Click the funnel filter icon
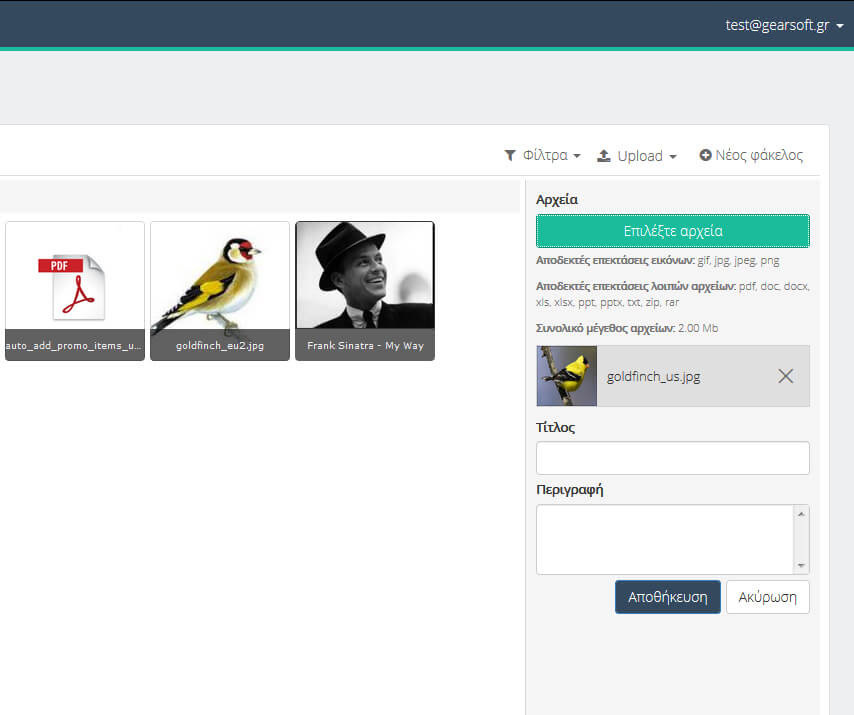Viewport: 854px width, 715px height. (510, 156)
